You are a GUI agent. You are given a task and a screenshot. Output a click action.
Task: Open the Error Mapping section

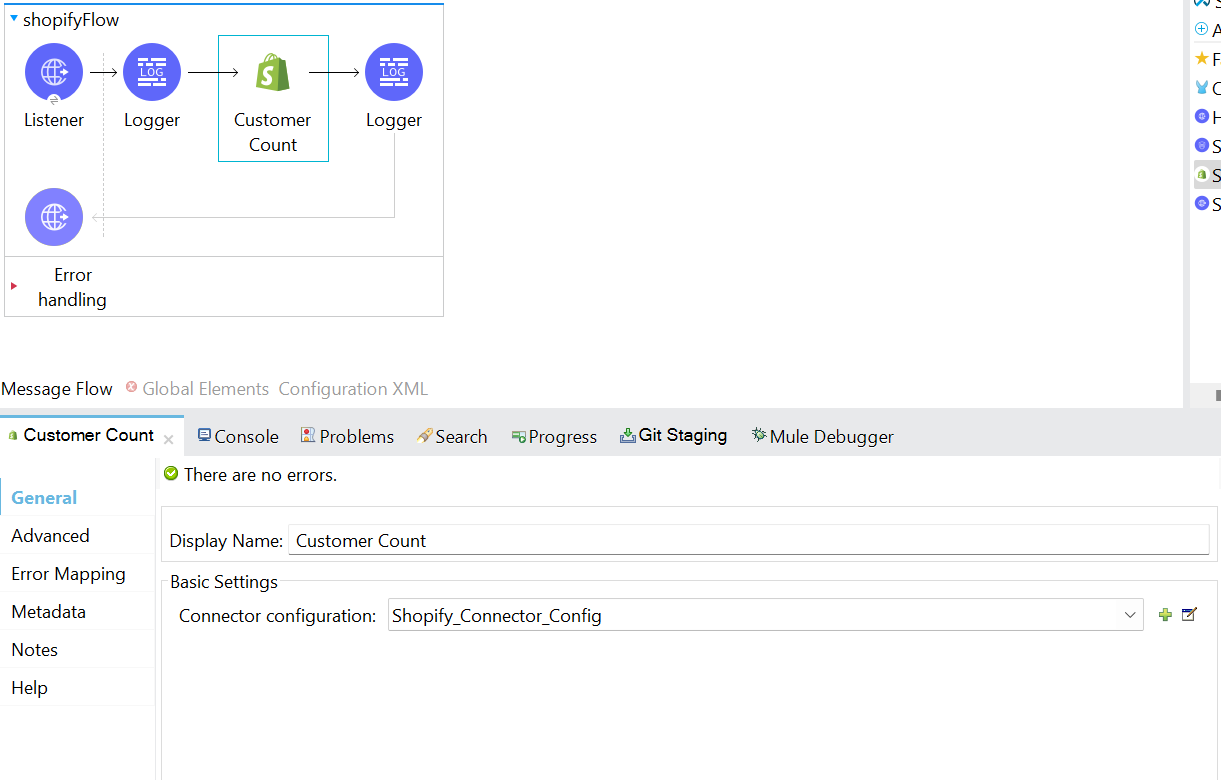click(68, 574)
